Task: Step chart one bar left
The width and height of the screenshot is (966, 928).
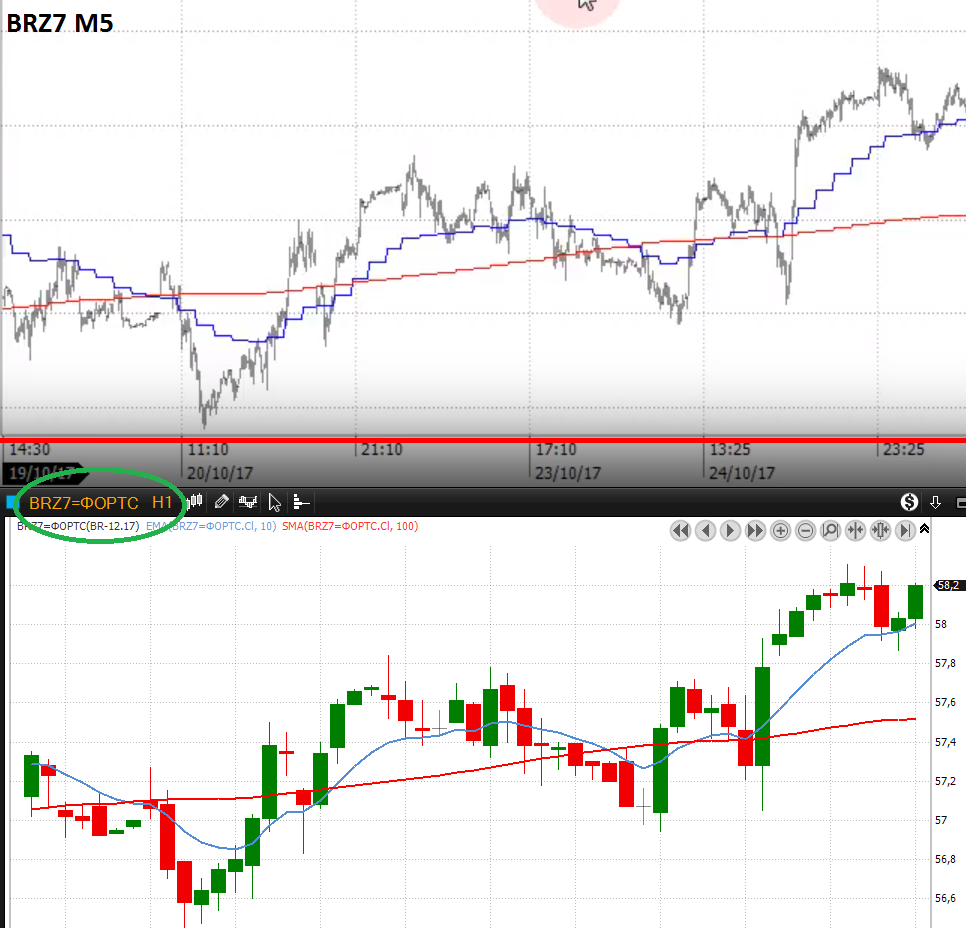Action: click(x=706, y=531)
